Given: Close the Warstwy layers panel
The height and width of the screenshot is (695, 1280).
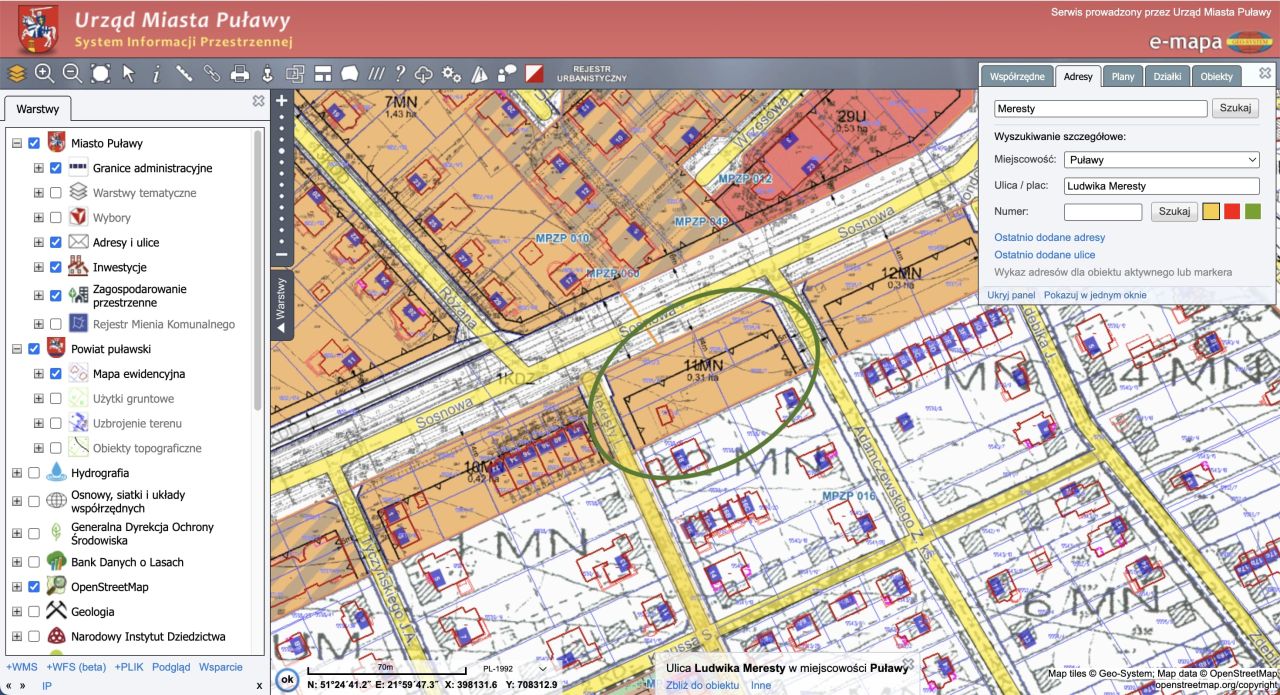Looking at the screenshot, I should (x=258, y=101).
